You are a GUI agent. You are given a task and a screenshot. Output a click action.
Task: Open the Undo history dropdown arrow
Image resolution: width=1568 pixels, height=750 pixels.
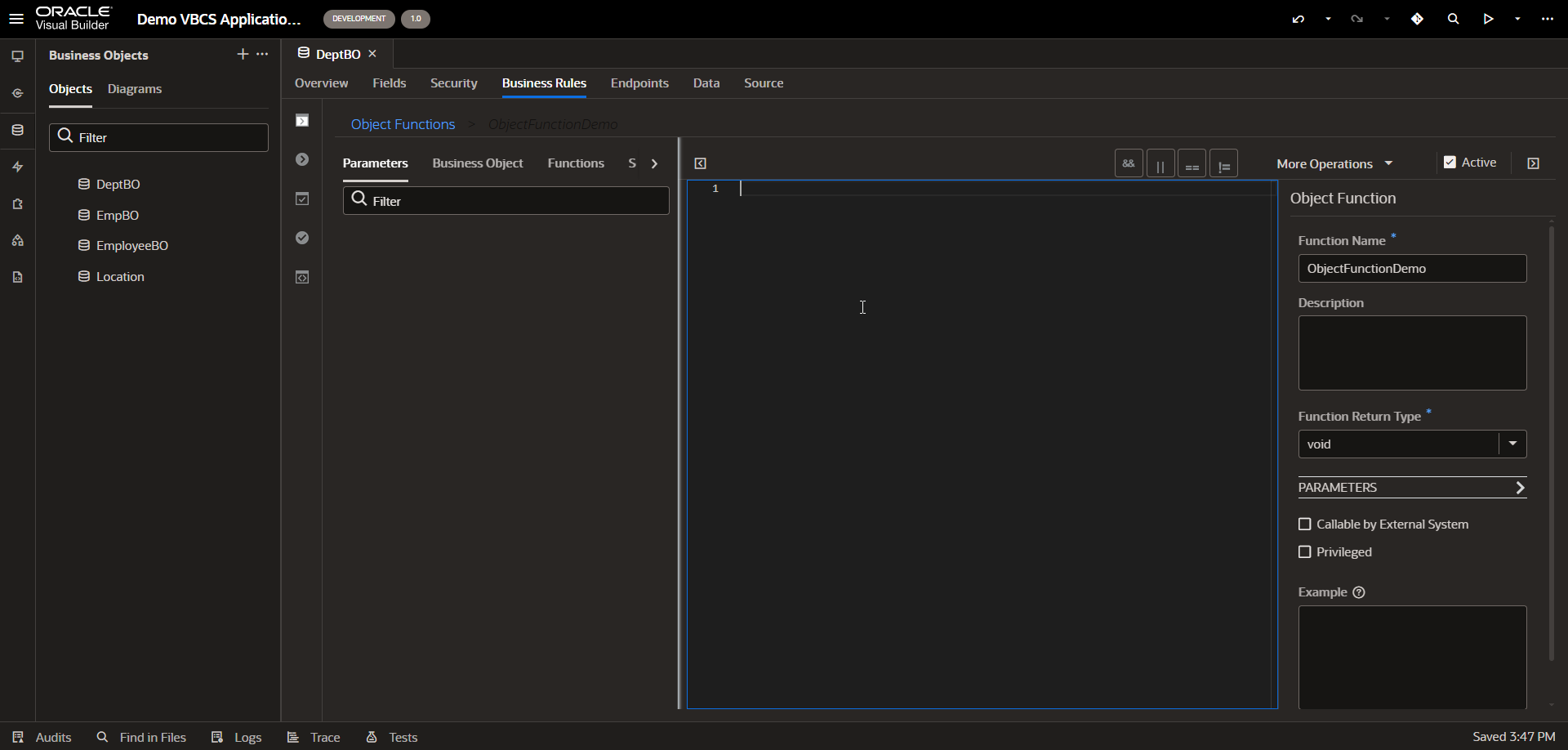click(x=1328, y=19)
